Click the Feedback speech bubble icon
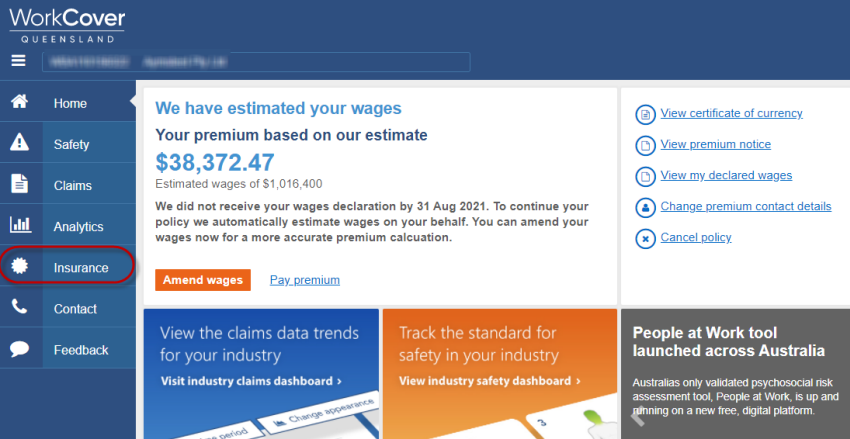 point(20,348)
